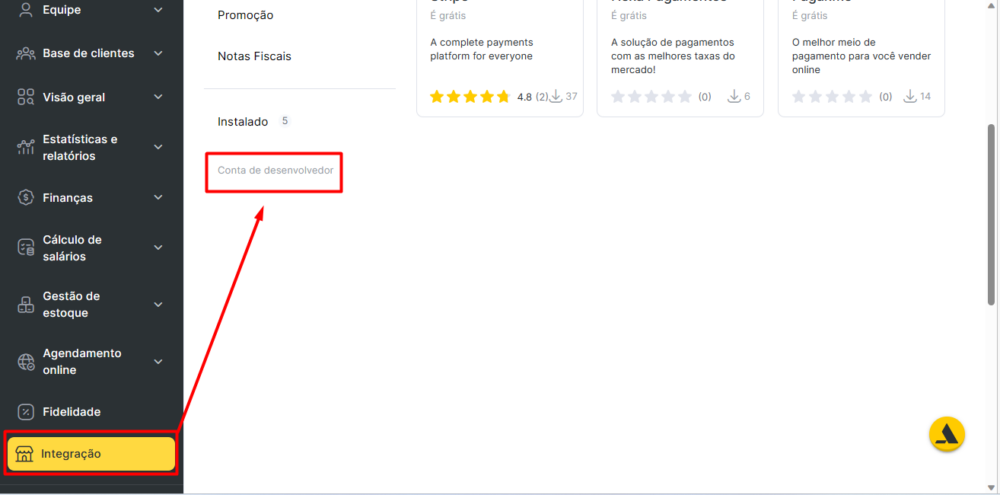Expand the Gestão de estoque chevron
The image size is (1000, 495).
coord(158,305)
